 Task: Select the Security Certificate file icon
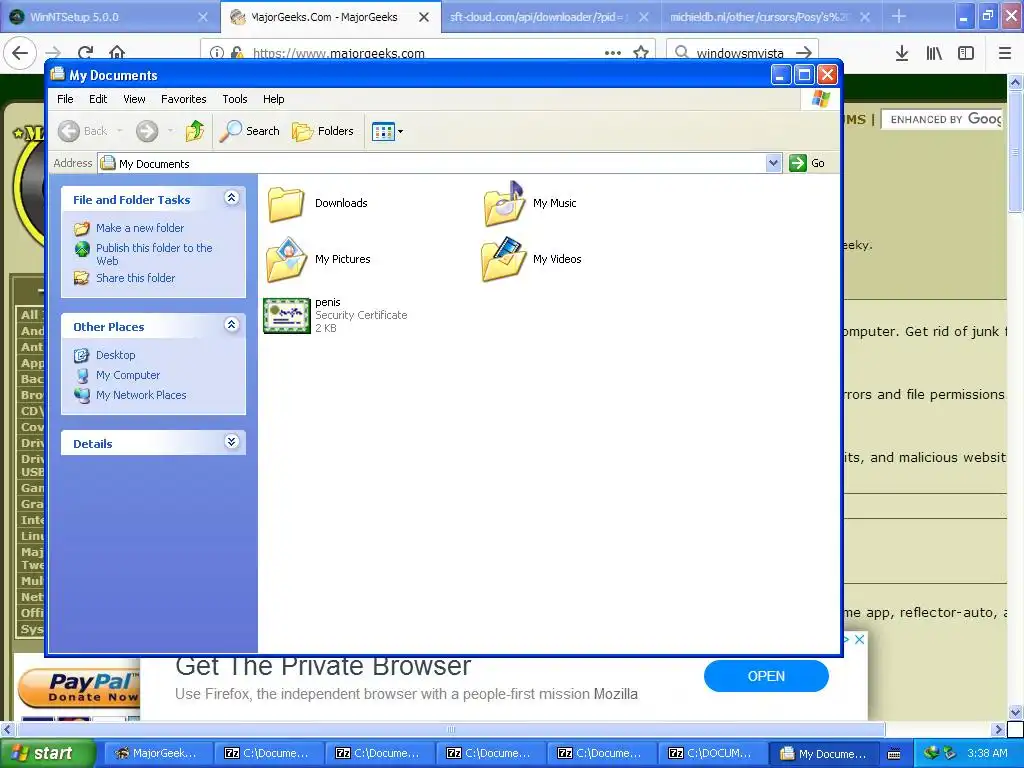[287, 315]
